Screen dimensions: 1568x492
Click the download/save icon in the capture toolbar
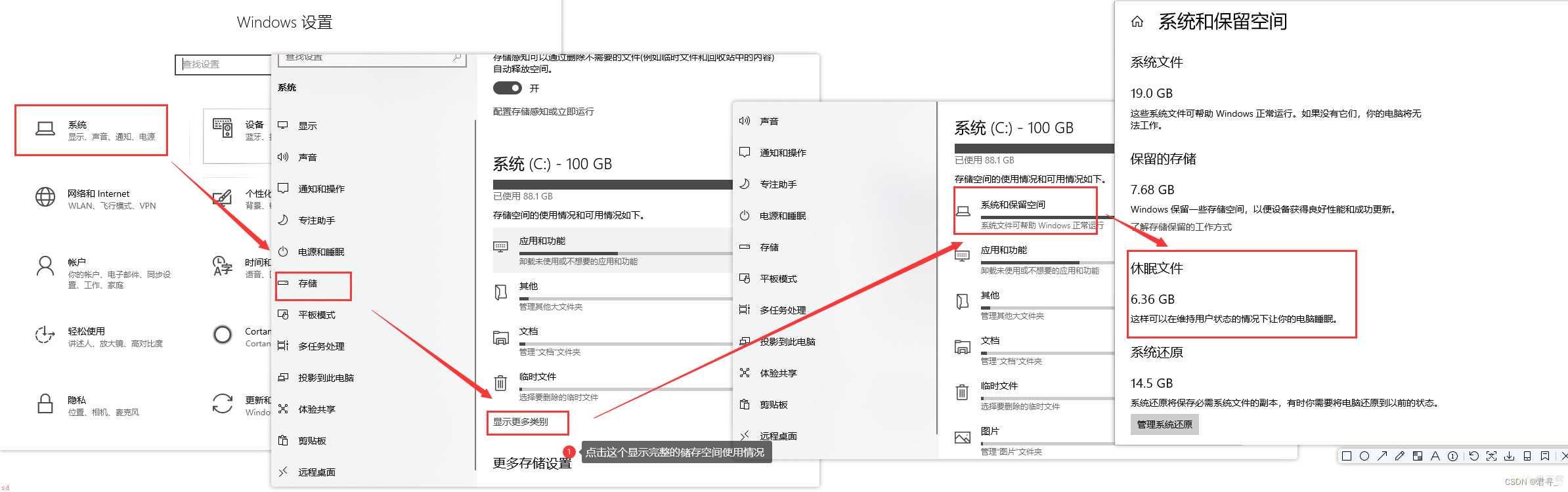click(1510, 456)
